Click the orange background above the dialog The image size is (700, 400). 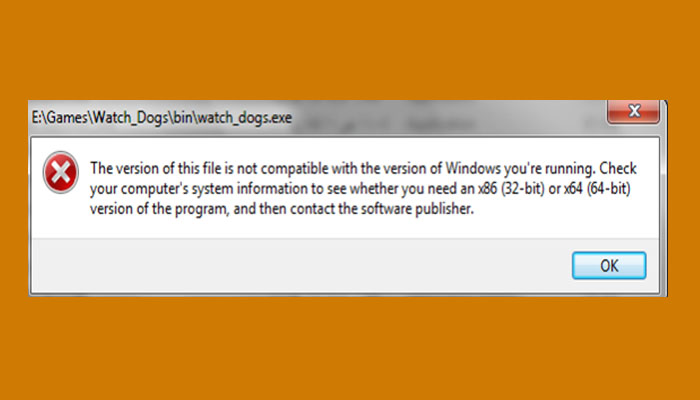350,50
